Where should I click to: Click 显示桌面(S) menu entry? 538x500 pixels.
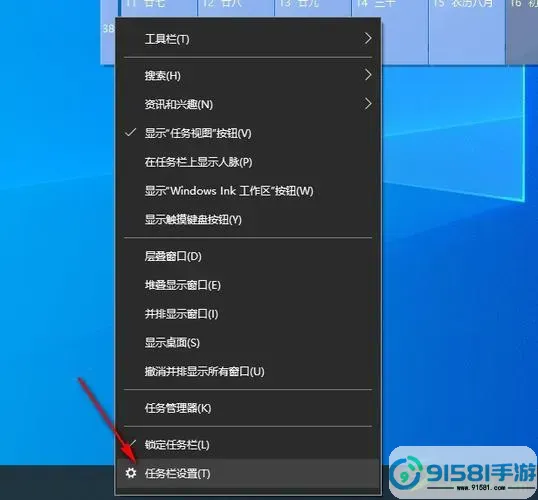248,343
